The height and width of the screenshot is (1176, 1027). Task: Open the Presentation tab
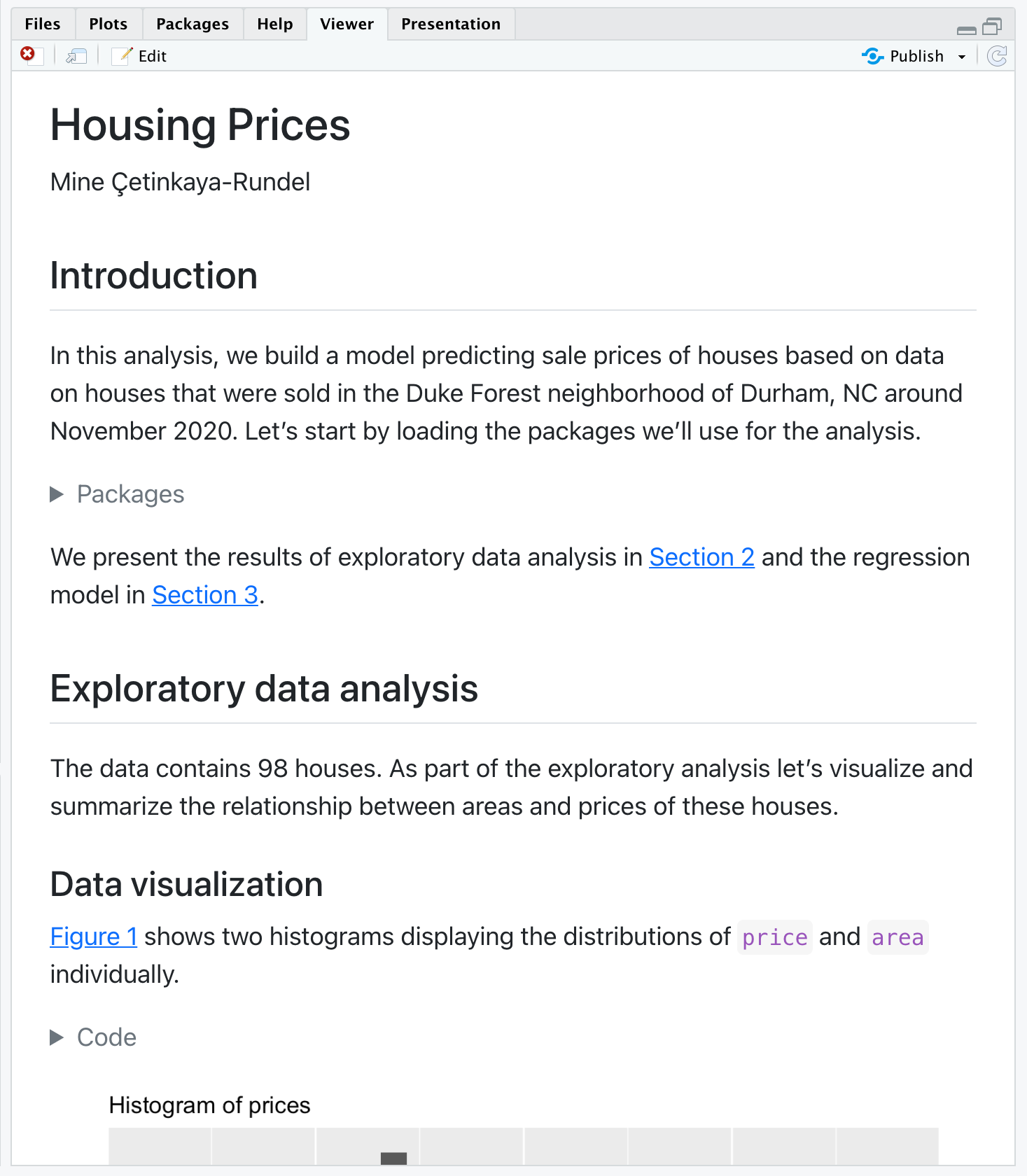(451, 24)
